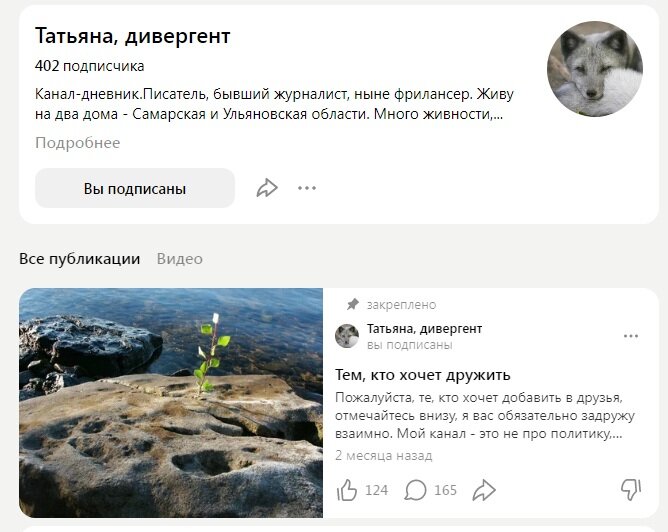Open the rock and sprout post image
Viewport: 668px width, 532px height.
pyautogui.click(x=171, y=403)
